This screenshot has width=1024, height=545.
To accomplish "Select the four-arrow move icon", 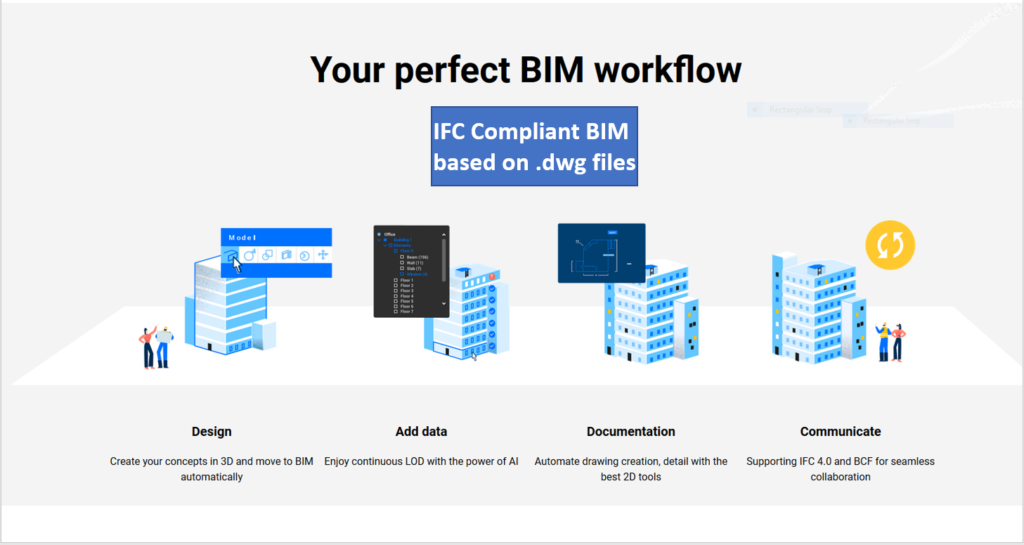I will [322, 256].
